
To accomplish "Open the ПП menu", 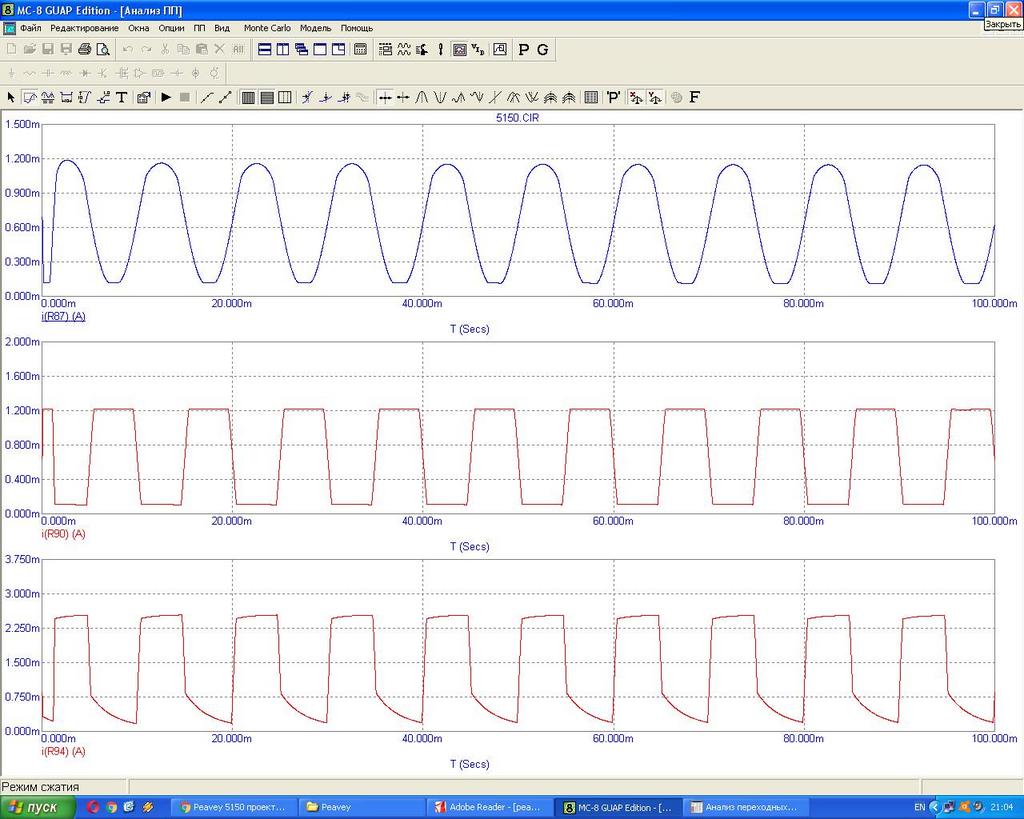I will pyautogui.click(x=199, y=28).
